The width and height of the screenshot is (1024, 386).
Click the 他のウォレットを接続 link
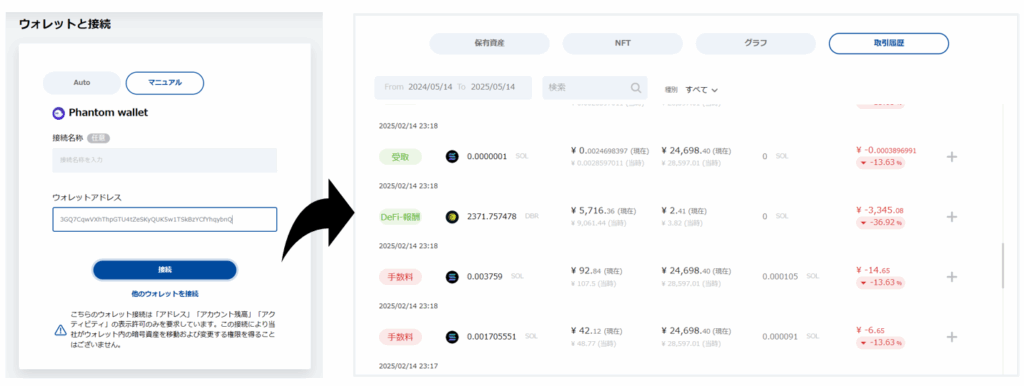pos(165,294)
